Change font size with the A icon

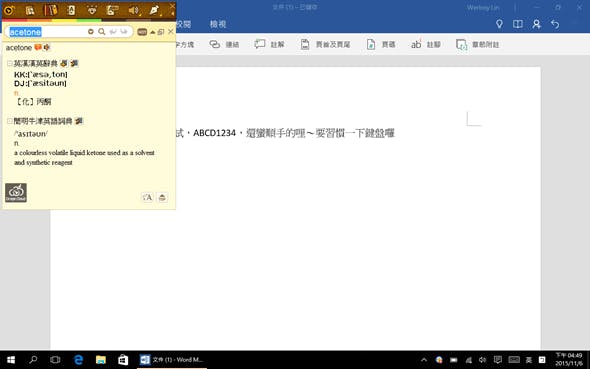(148, 197)
